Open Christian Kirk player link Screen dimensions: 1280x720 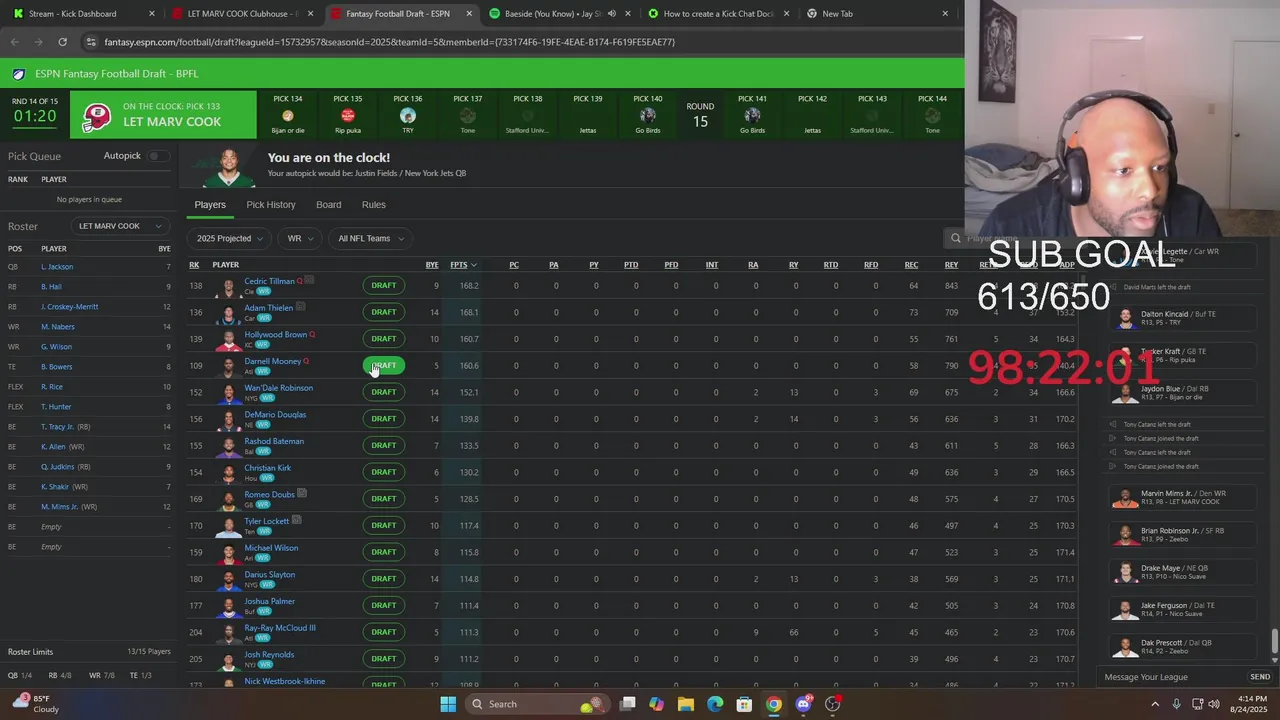pos(268,468)
